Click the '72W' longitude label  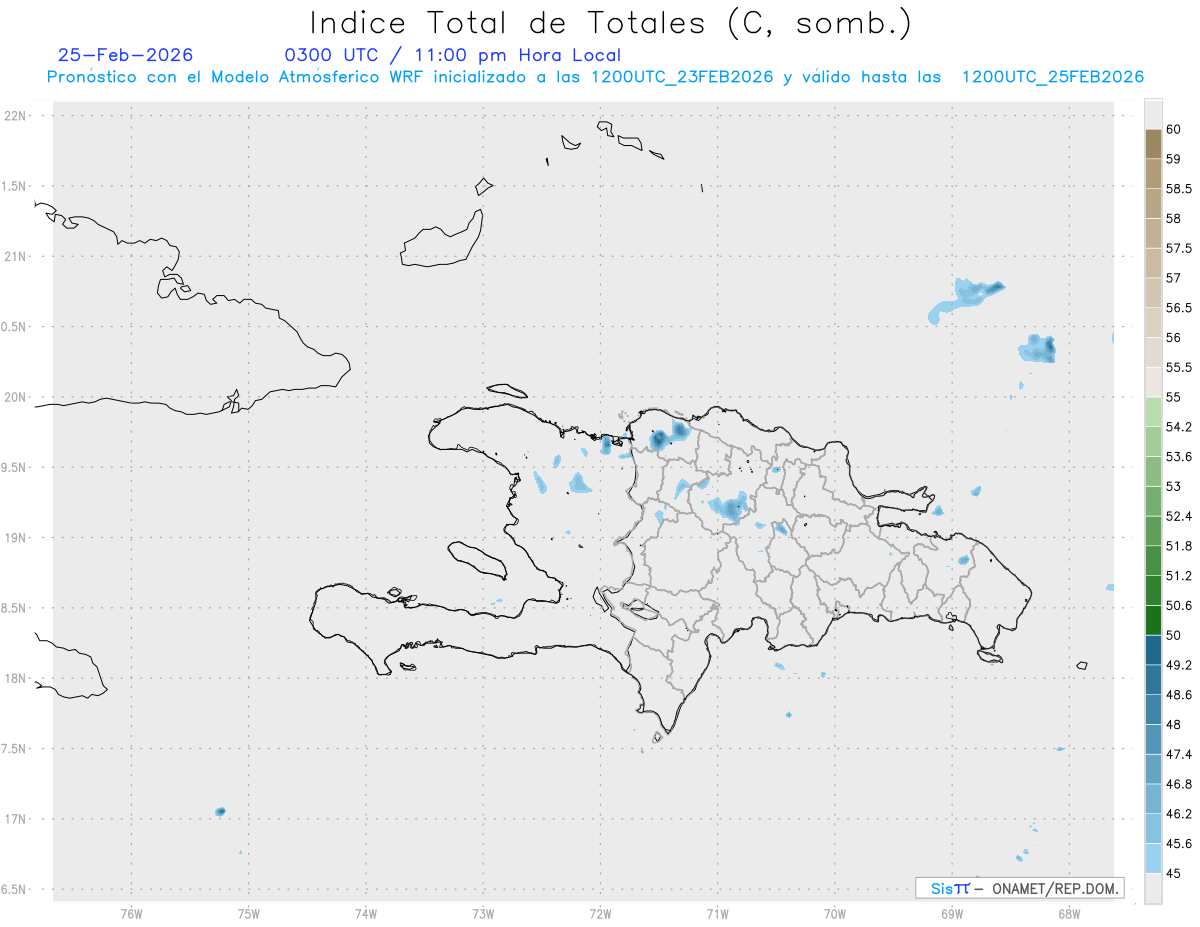point(600,913)
